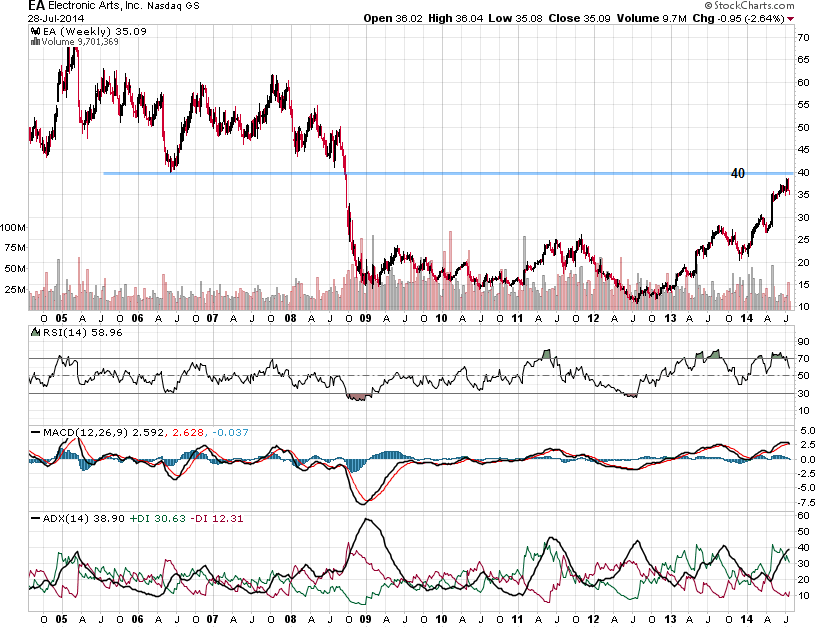
Task: Click the 35 price axis label
Action: [803, 195]
